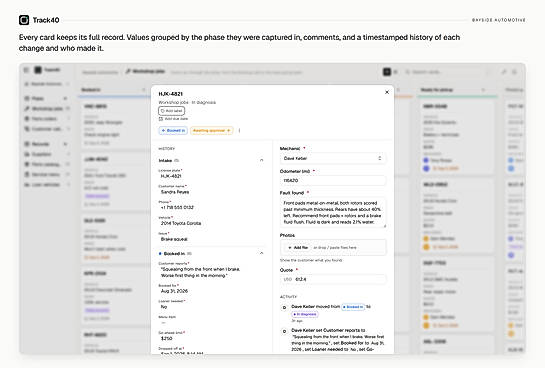Click the license plate value HJK-4821

[x=171, y=176]
